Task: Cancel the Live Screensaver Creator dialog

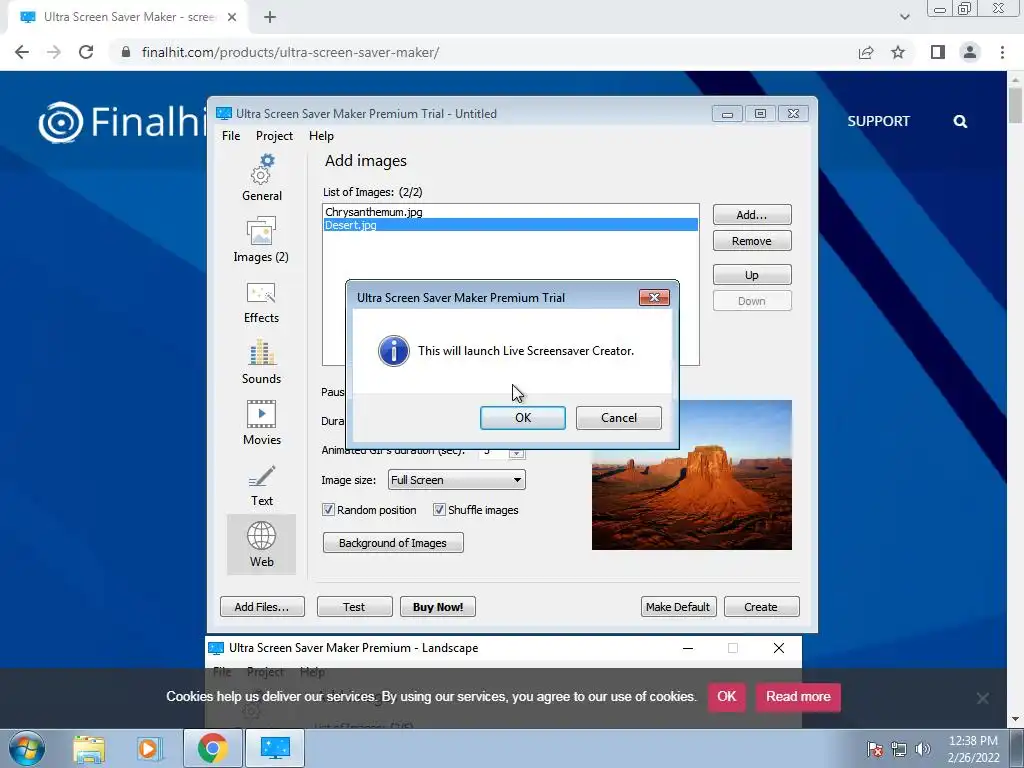Action: point(619,418)
